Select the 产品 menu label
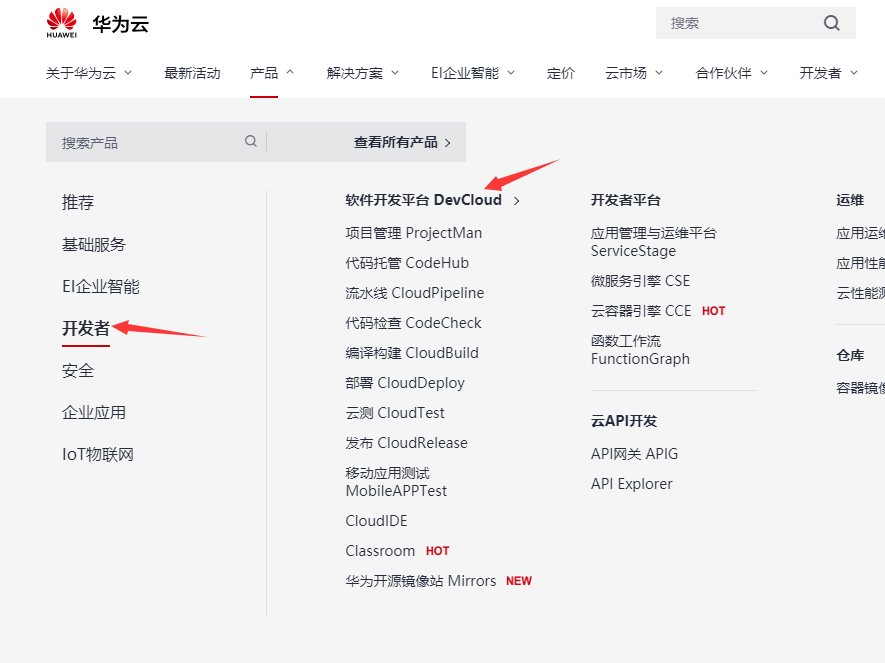The width and height of the screenshot is (885, 663). [264, 73]
